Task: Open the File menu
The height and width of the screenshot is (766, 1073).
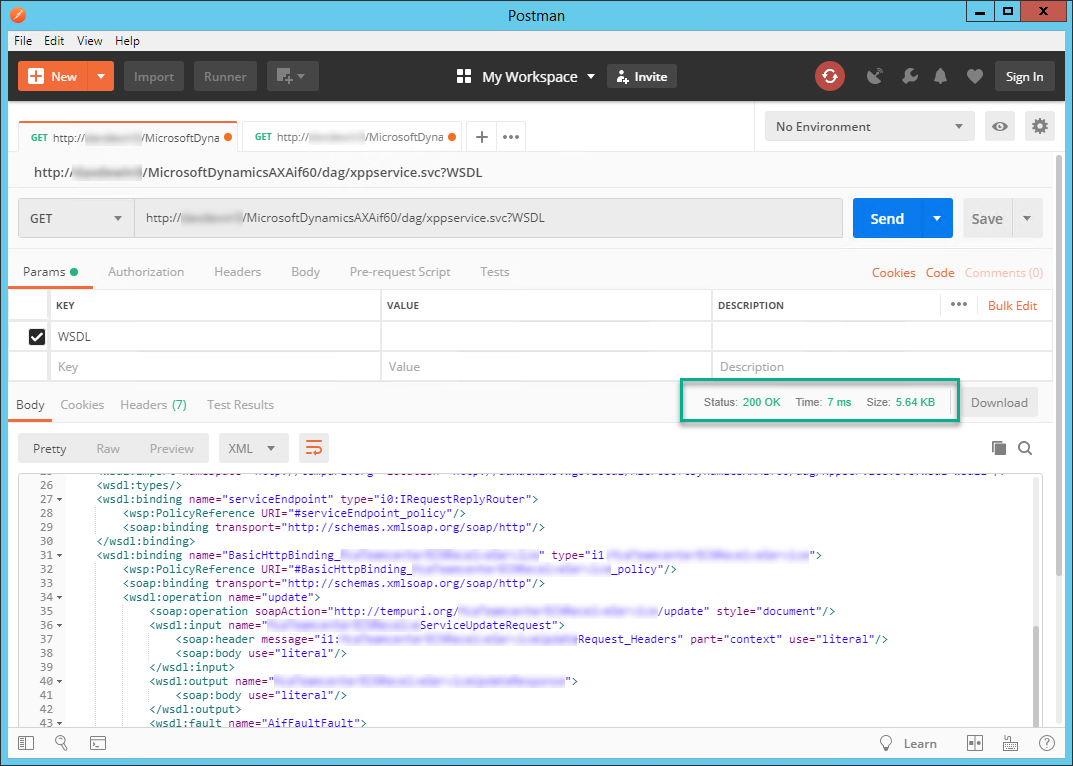Action: tap(23, 40)
